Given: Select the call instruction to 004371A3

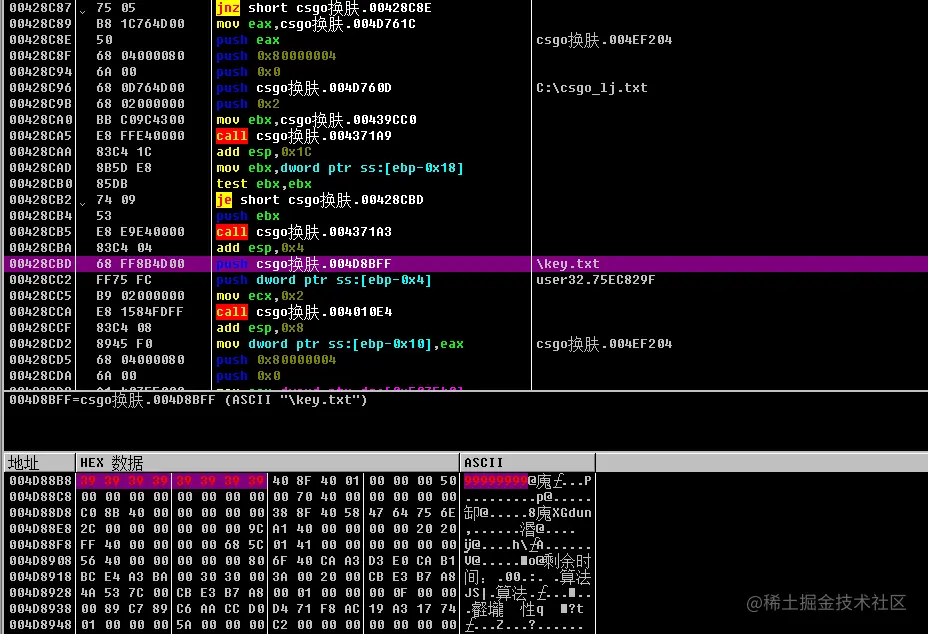Looking at the screenshot, I should tap(304, 231).
